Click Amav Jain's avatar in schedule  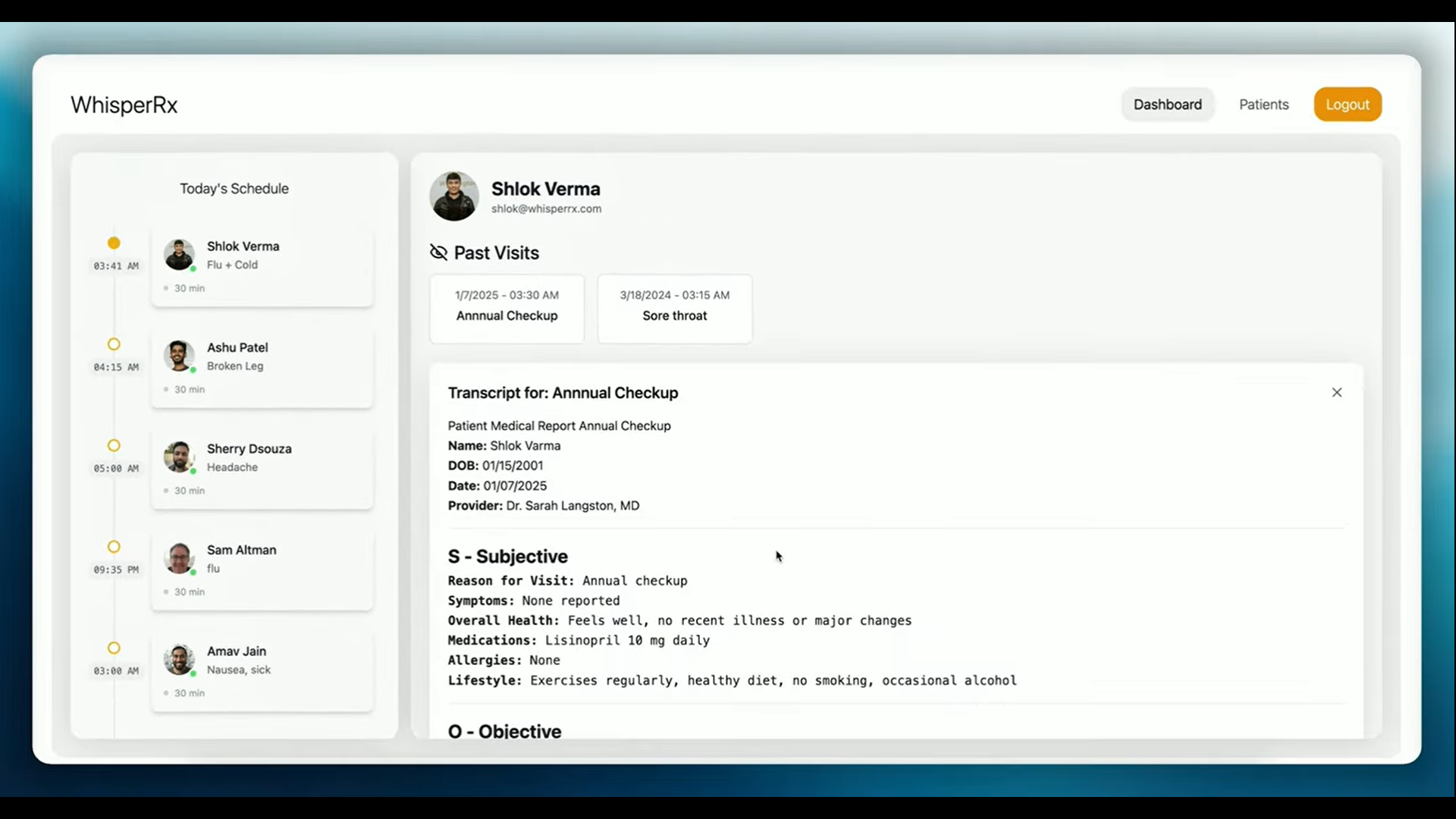pos(179,660)
